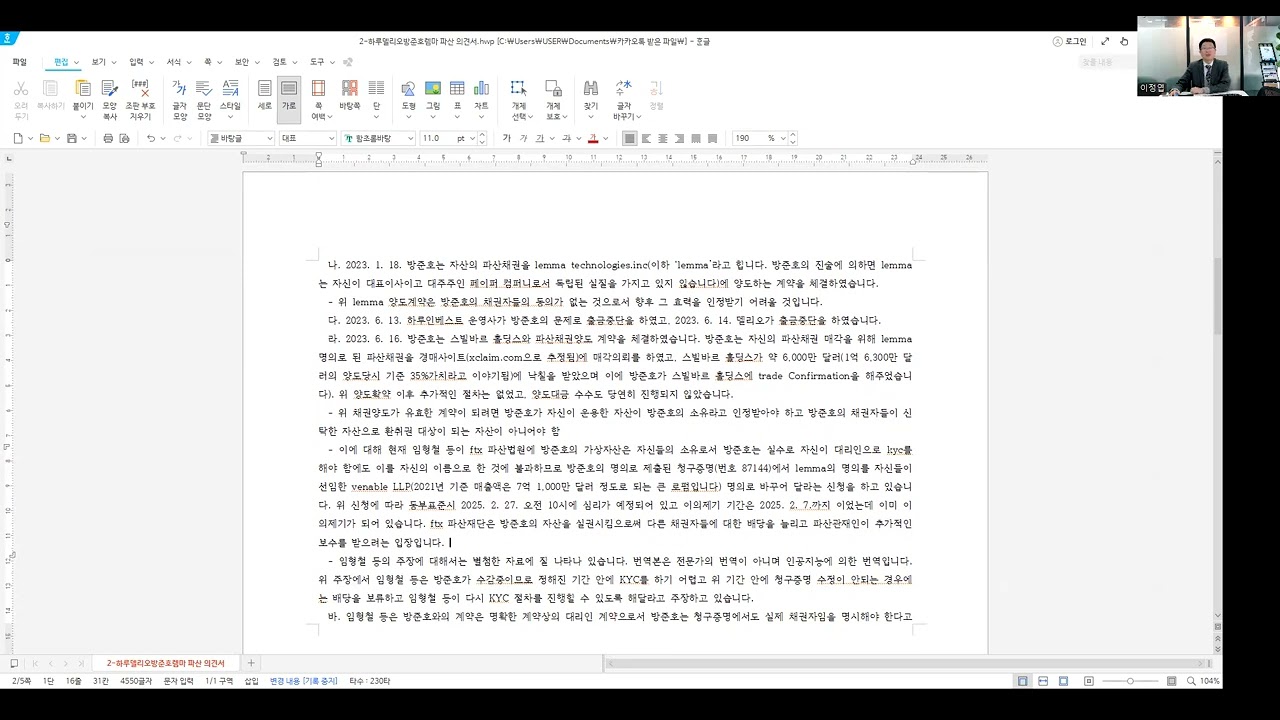
Task: Create new document icon
Action: [x=18, y=138]
